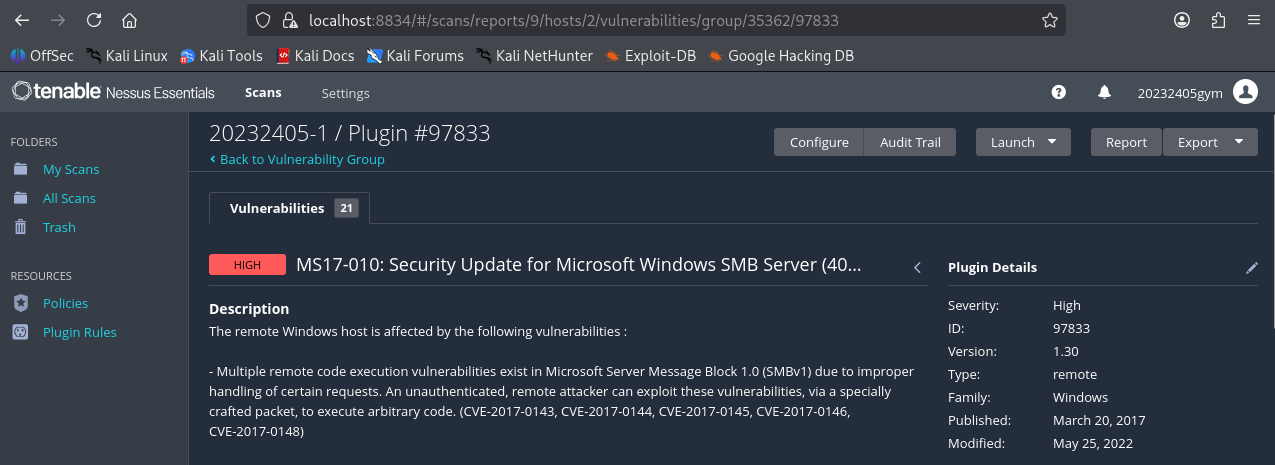
Task: Click the Configure button
Action: coord(819,142)
